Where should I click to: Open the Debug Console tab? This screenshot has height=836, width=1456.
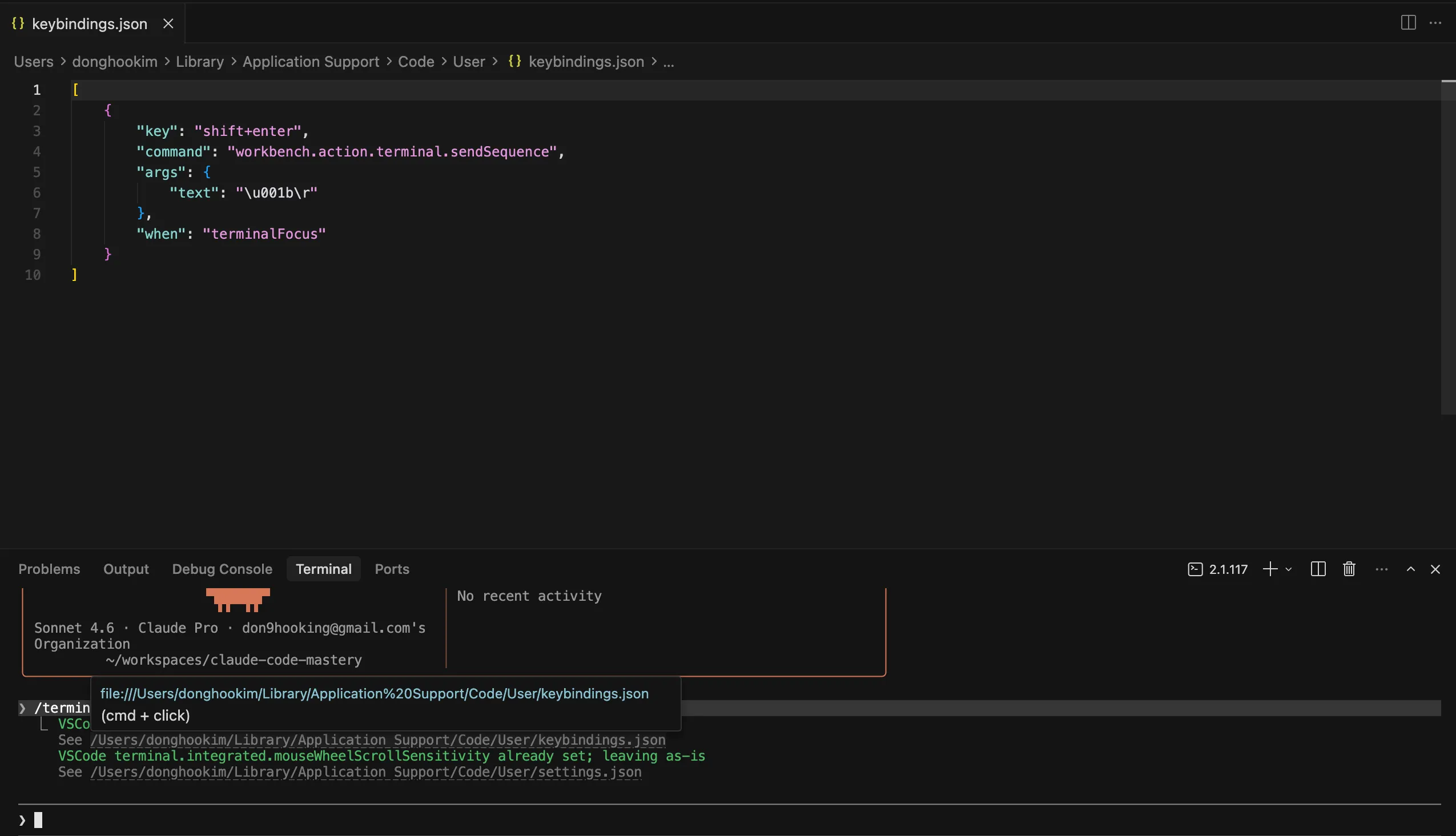click(222, 569)
